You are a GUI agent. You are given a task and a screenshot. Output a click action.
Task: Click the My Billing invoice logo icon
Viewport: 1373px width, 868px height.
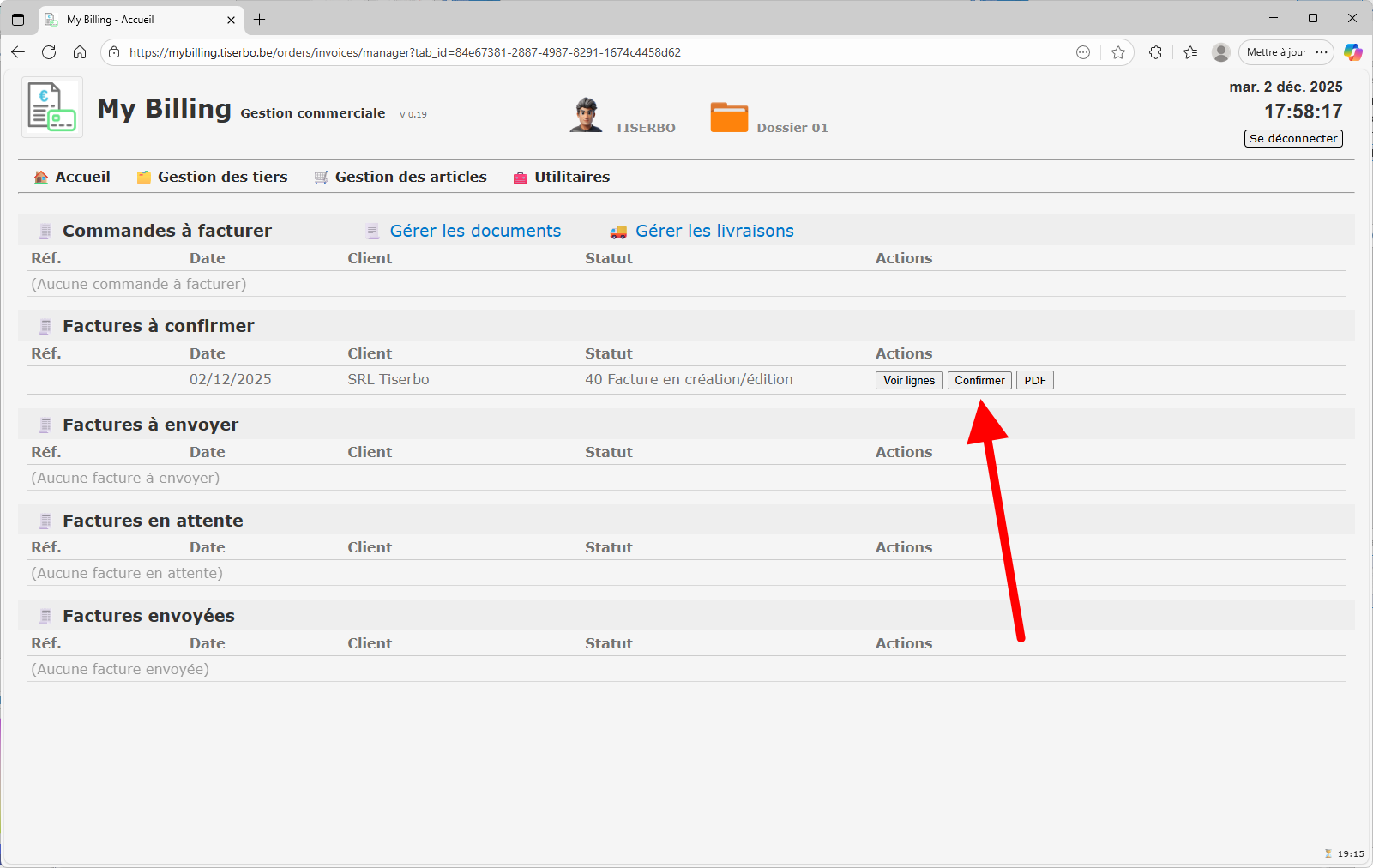tap(51, 107)
